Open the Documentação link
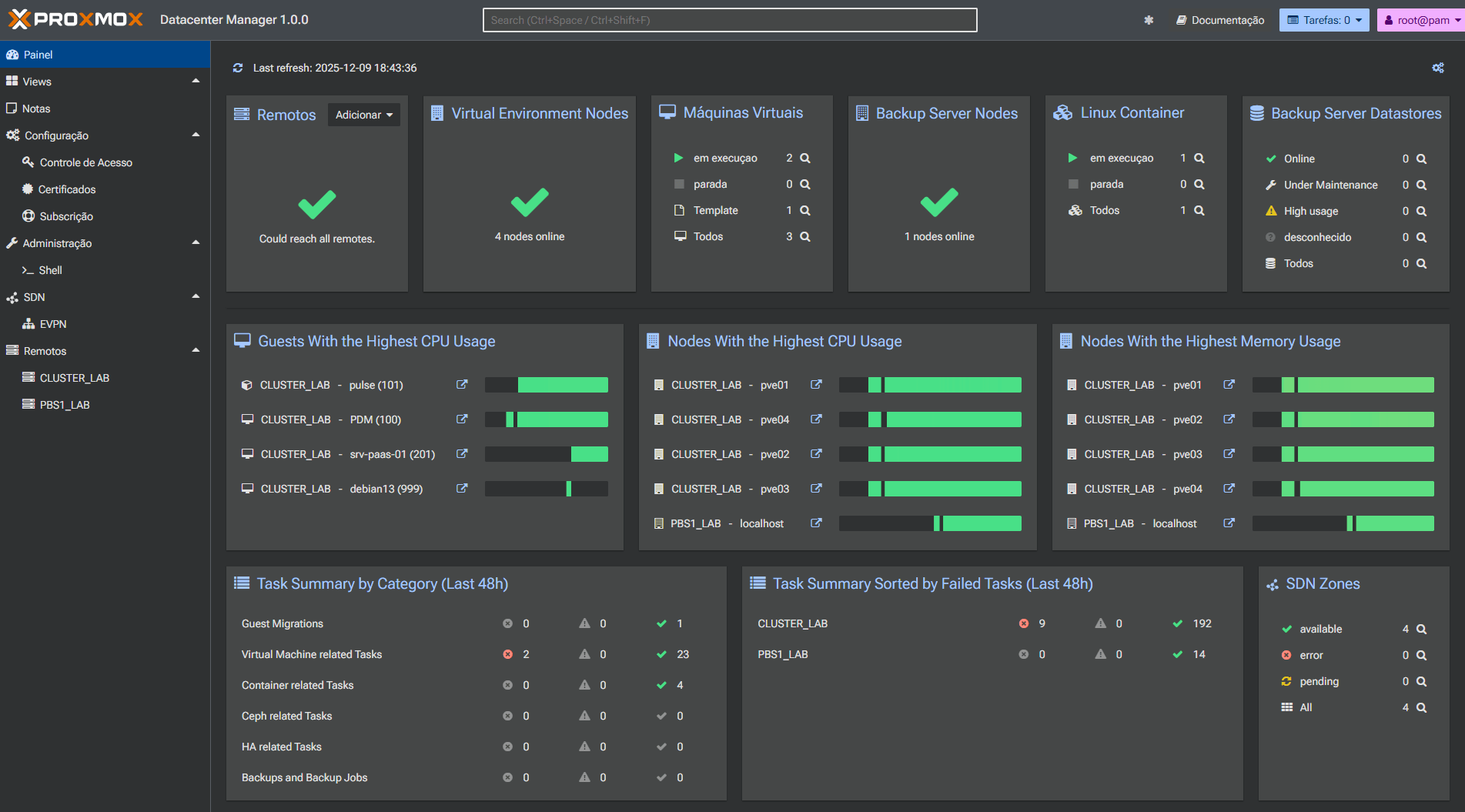The height and width of the screenshot is (812, 1465). point(1220,20)
